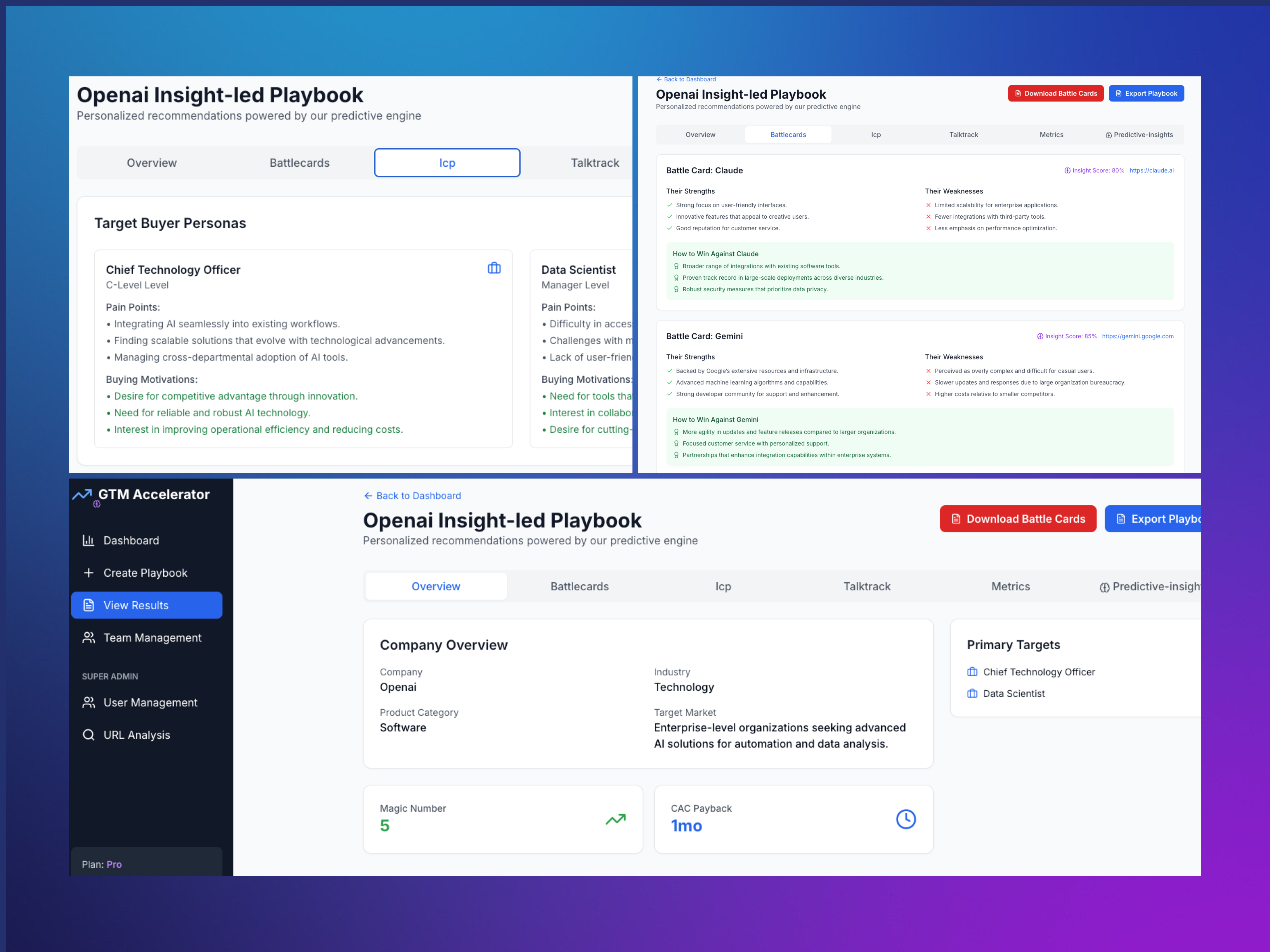Open Dashboard in the sidebar

146,541
